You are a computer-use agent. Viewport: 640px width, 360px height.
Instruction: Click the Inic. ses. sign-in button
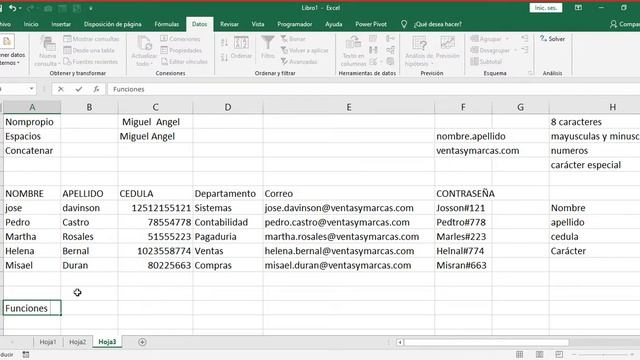(546, 8)
